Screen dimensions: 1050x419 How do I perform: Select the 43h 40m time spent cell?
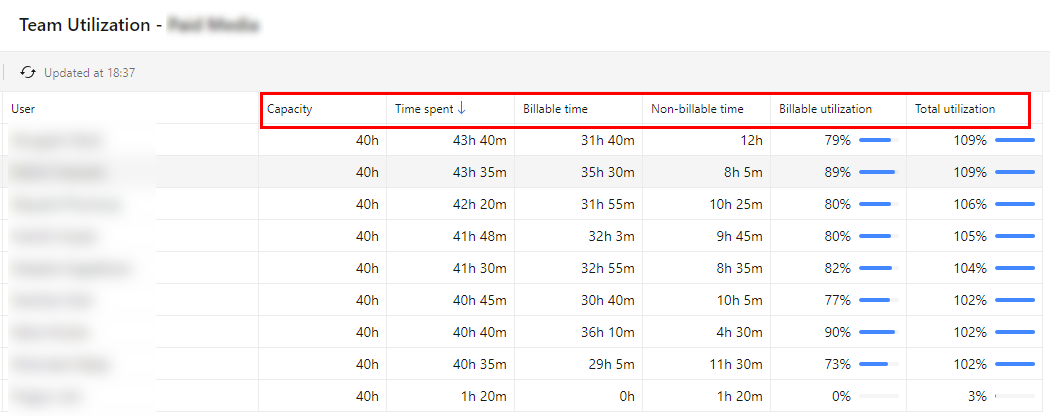[x=451, y=140]
